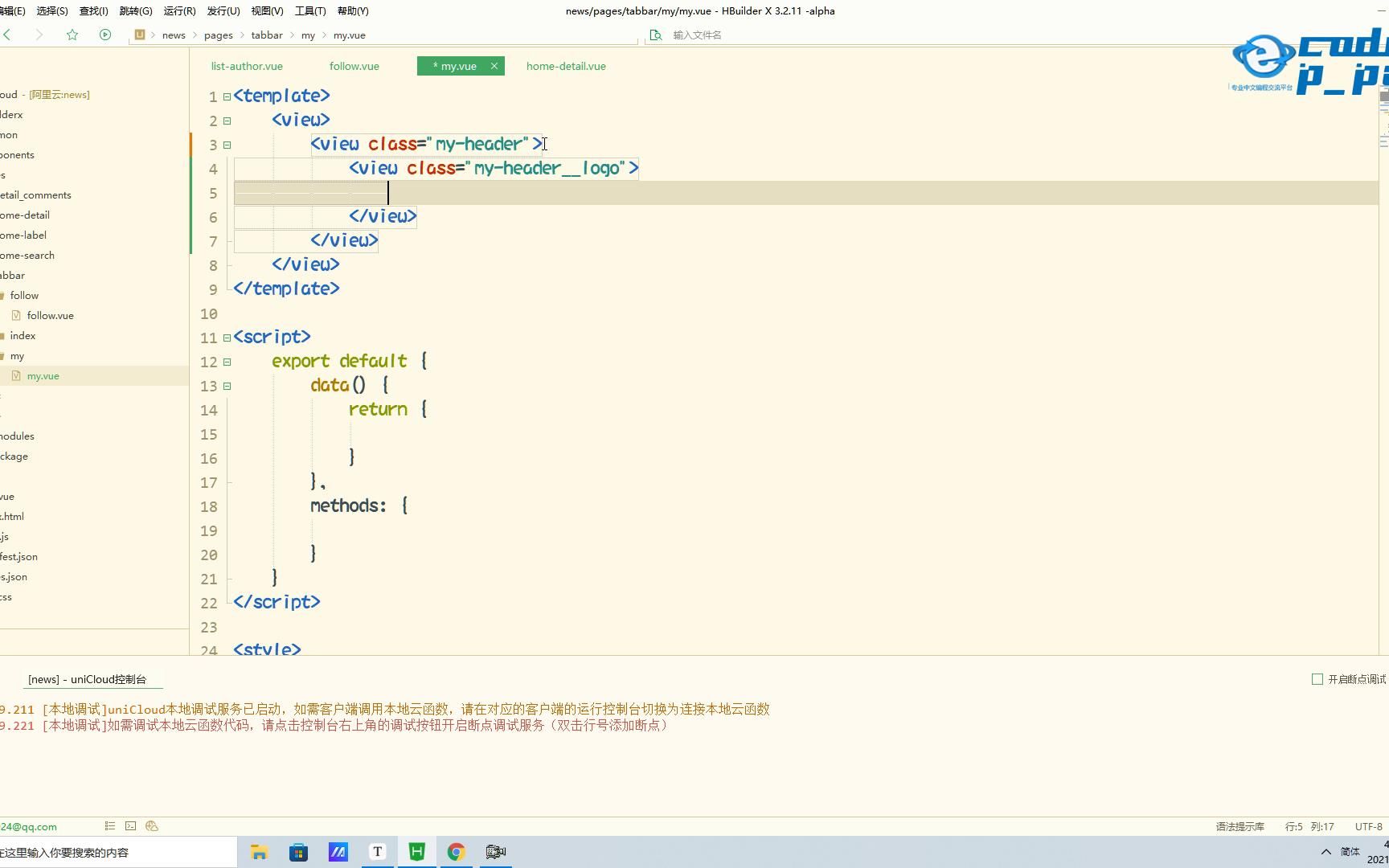Image resolution: width=1389 pixels, height=868 pixels.
Task: Click the editor vertical scrollbar thumb
Action: [1384, 96]
